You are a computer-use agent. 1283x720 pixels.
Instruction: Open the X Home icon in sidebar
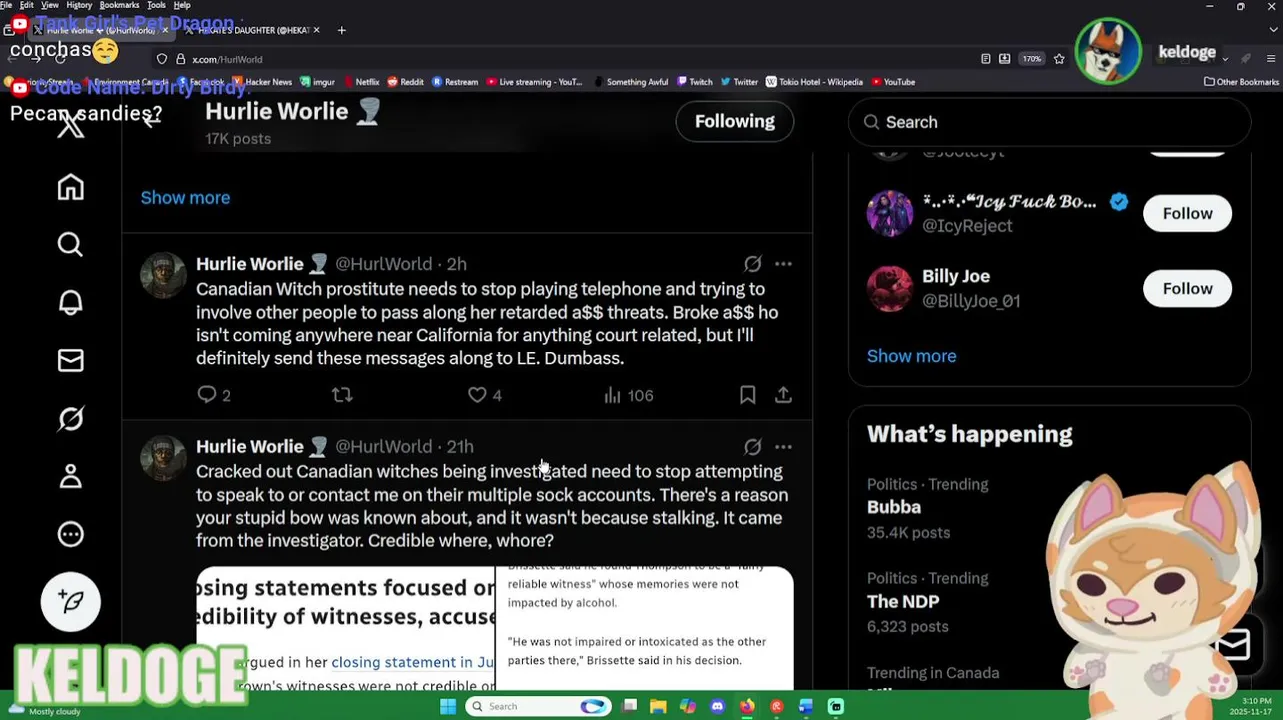point(70,187)
